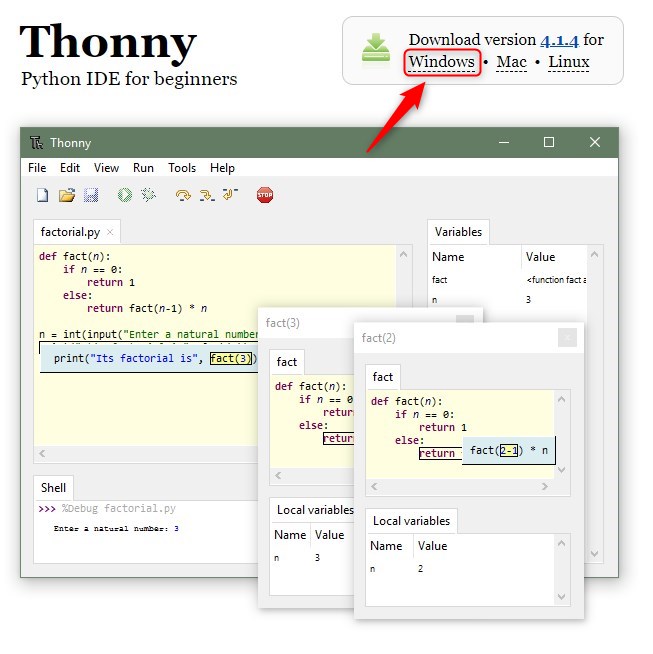This screenshot has height=654, width=653.
Task: Click the Step over debugger icon
Action: [x=183, y=195]
